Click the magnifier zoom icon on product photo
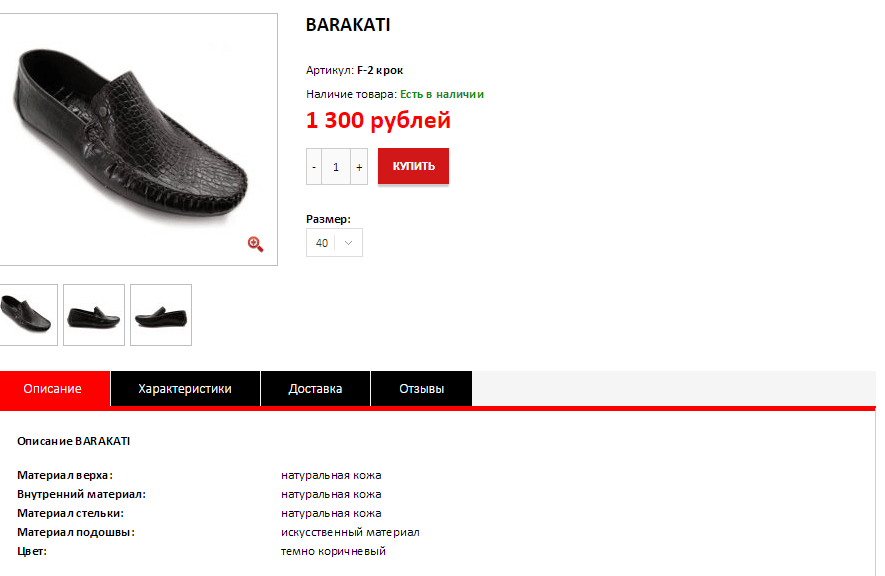 tap(255, 244)
